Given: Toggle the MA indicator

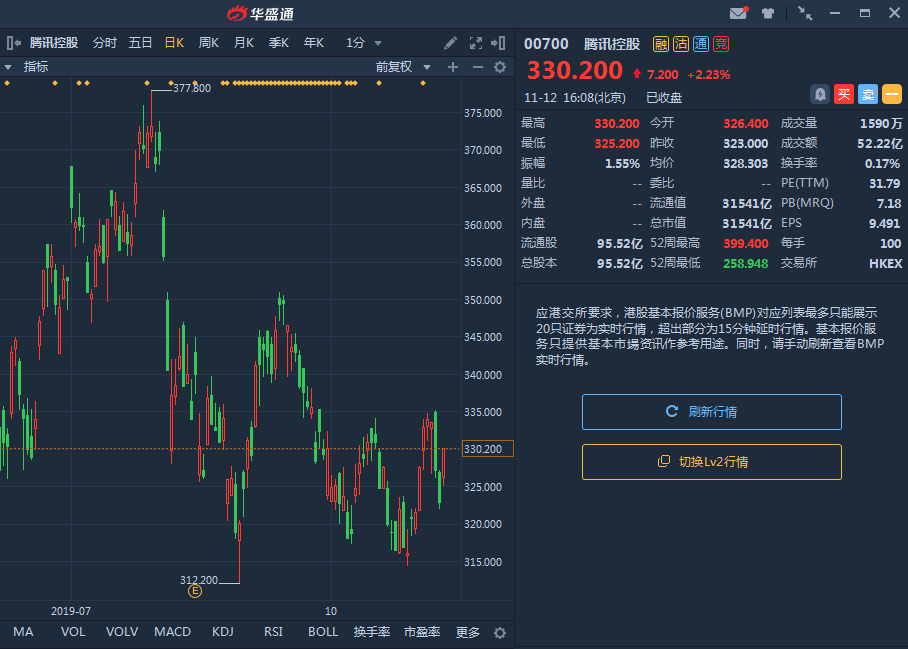Looking at the screenshot, I should point(23,632).
